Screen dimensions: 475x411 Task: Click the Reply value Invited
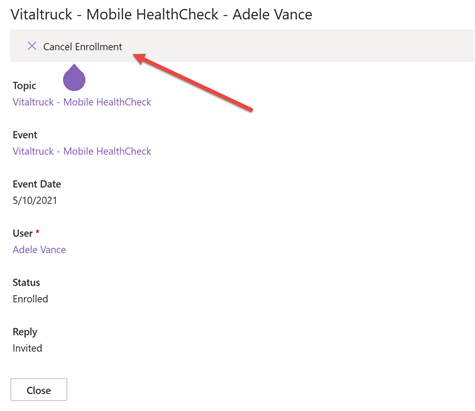pos(27,348)
